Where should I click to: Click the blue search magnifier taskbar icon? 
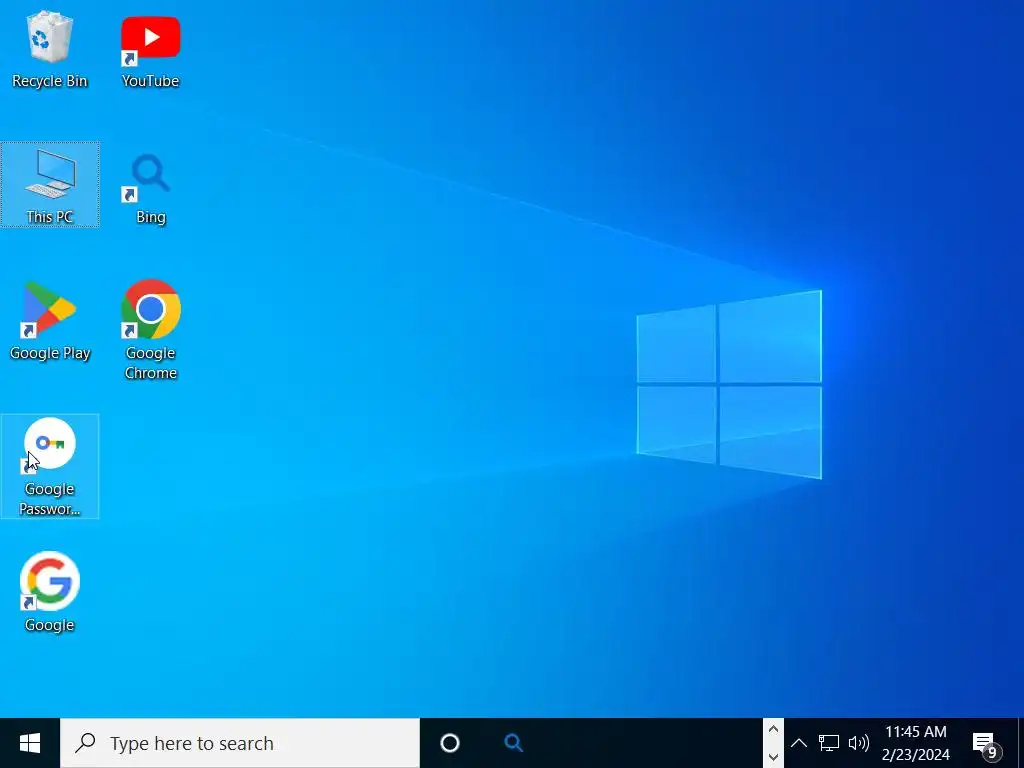point(513,743)
